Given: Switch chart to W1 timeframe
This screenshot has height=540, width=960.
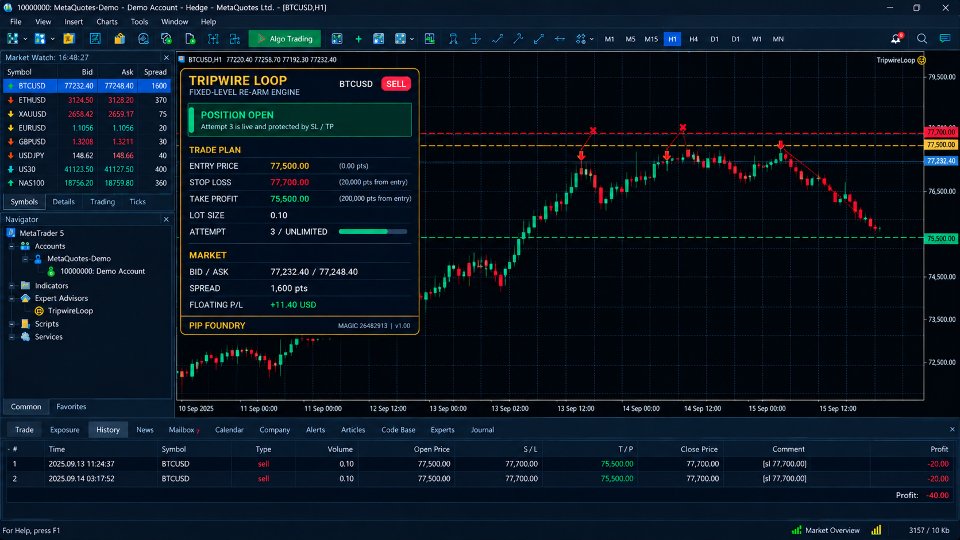Looking at the screenshot, I should coord(757,39).
